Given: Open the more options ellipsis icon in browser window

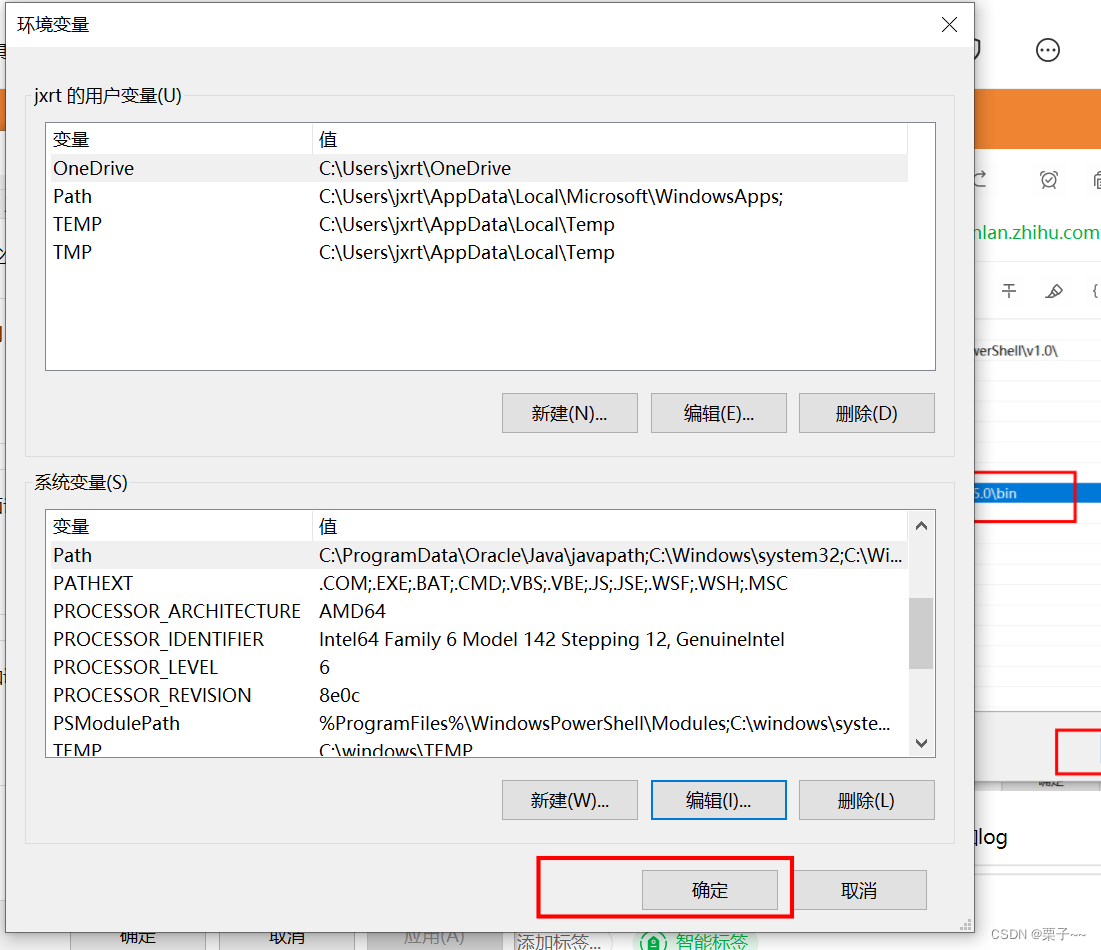Looking at the screenshot, I should click(1048, 50).
